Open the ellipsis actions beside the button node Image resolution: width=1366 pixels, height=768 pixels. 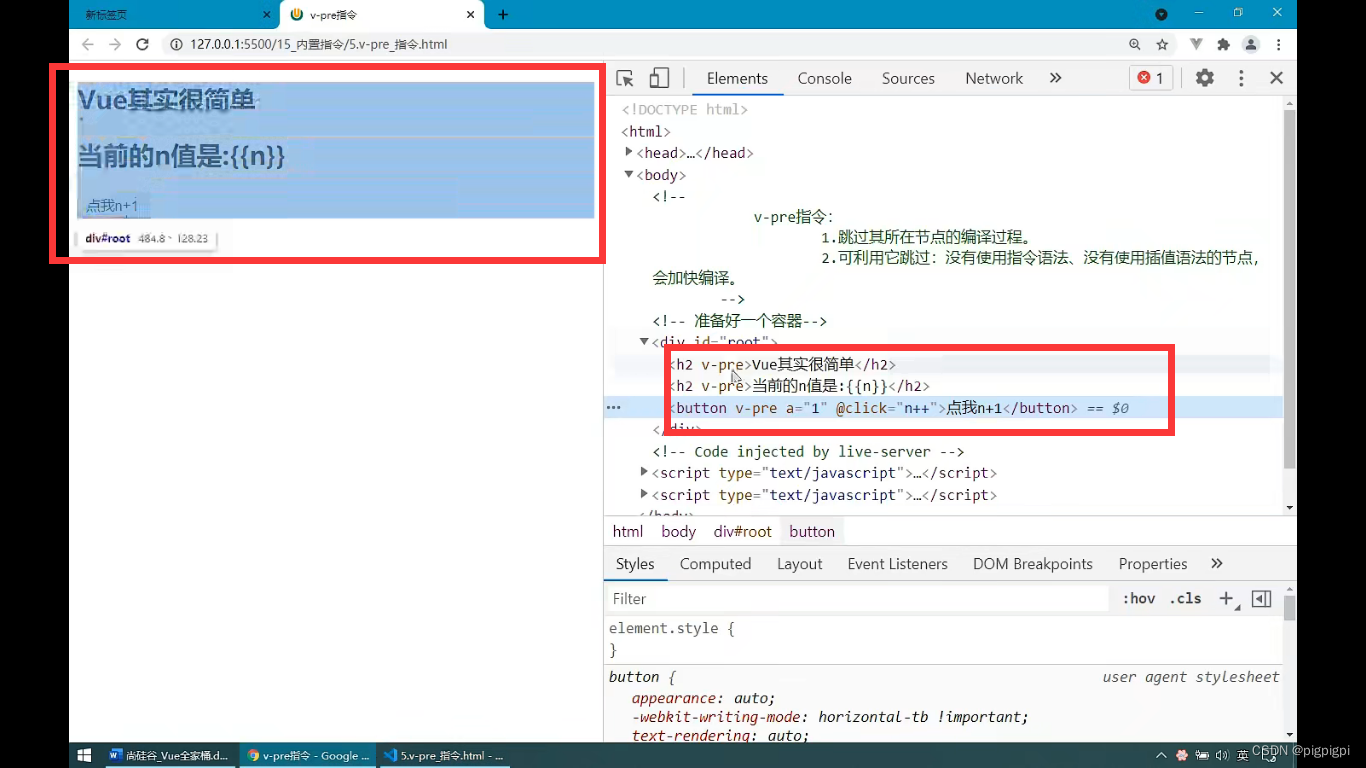pyautogui.click(x=613, y=408)
